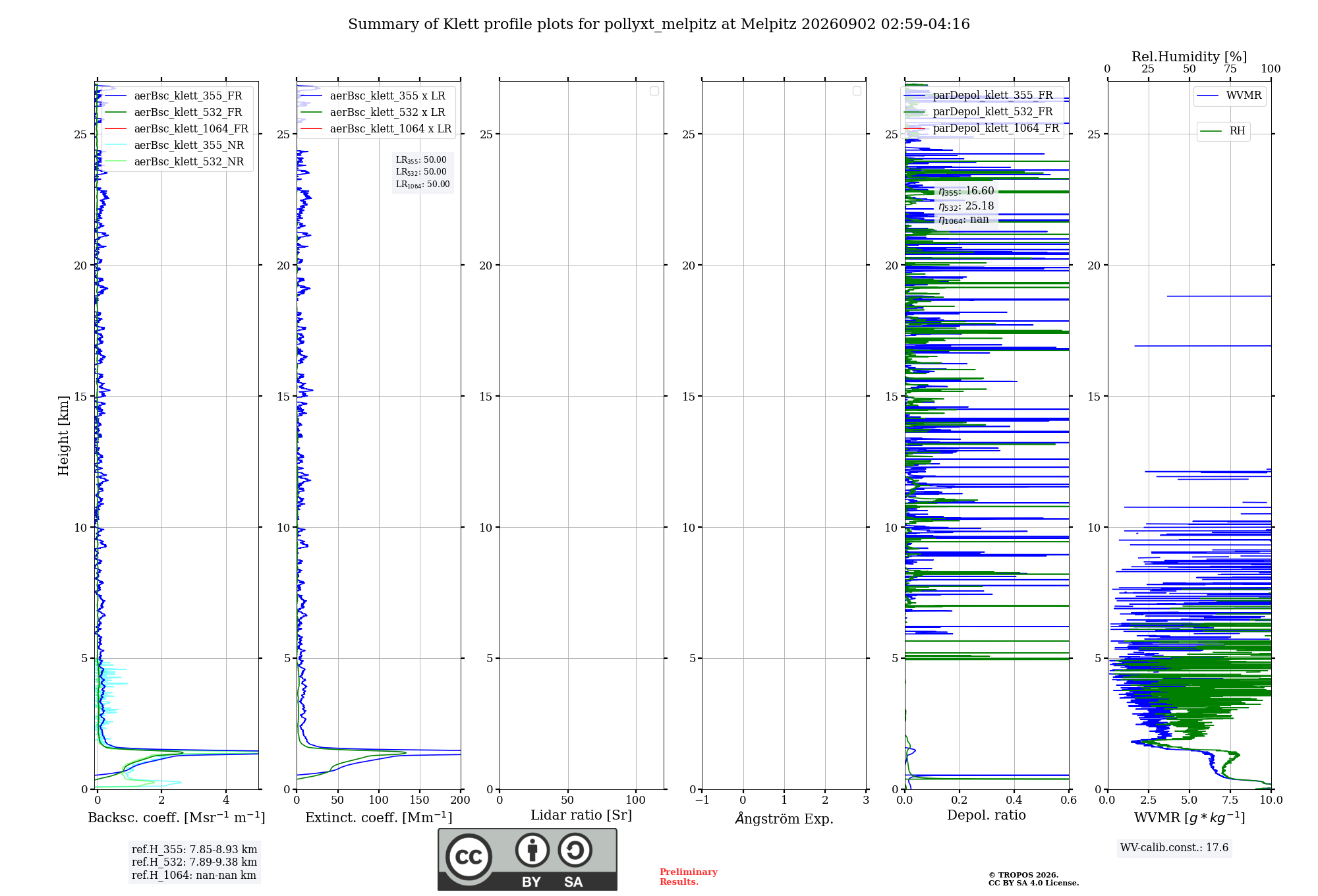
Task: Click the cyan aerBsc_klett_355_NR legend line sample
Action: point(116,145)
